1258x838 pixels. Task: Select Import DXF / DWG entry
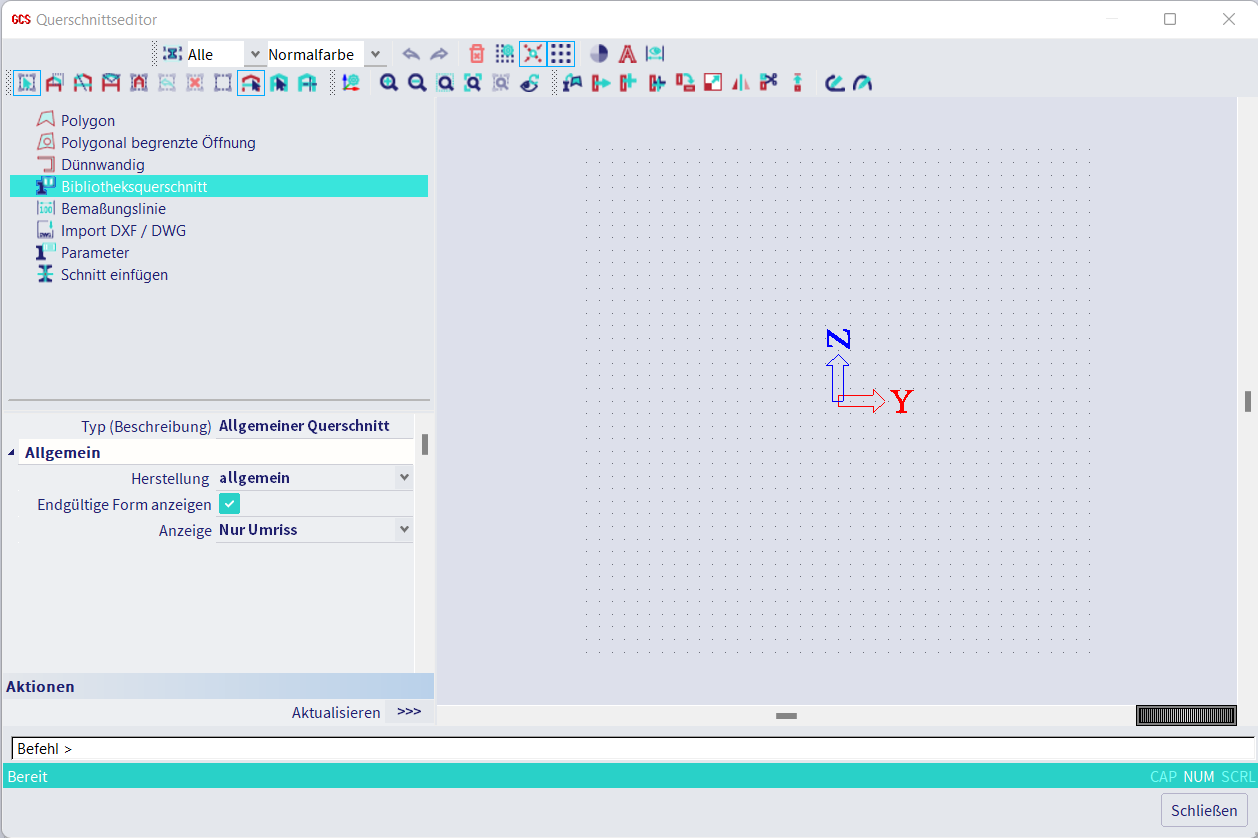click(x=123, y=231)
